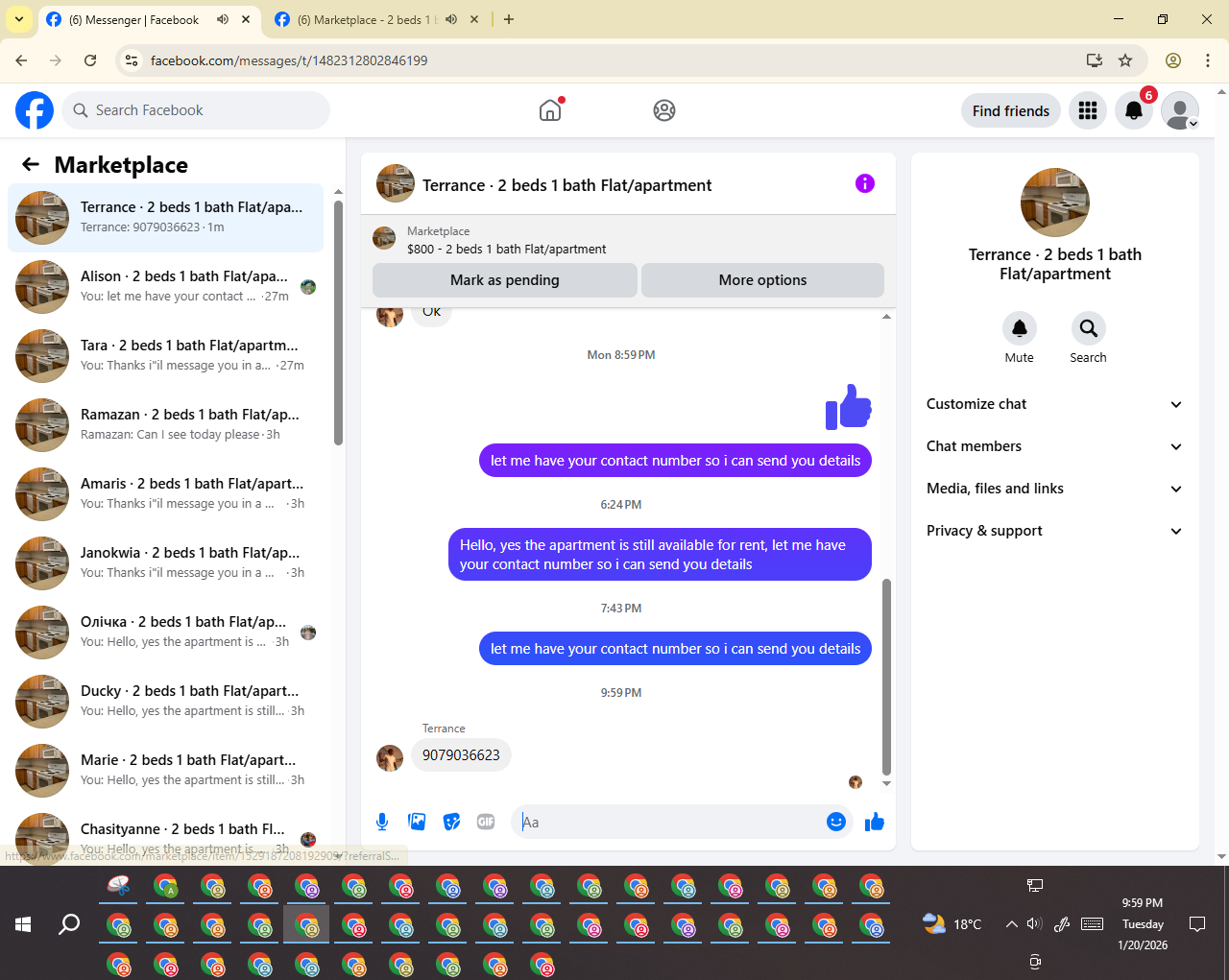Choose a GIF with the GIF icon
The height and width of the screenshot is (980, 1229).
486,822
